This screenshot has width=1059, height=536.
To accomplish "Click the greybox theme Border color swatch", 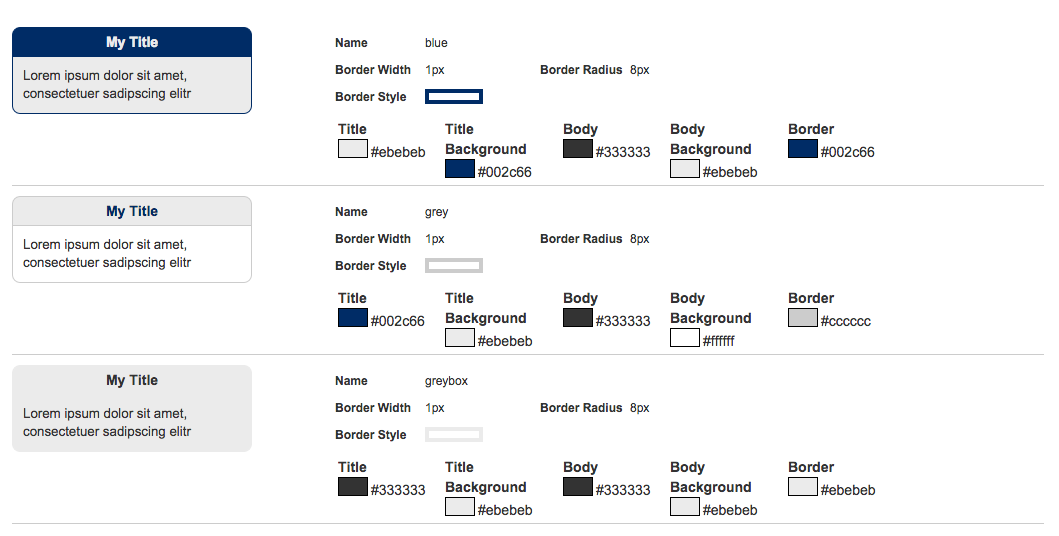I will point(803,487).
